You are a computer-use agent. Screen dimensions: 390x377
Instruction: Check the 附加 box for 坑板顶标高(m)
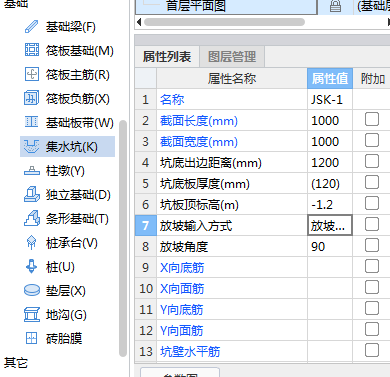(x=372, y=203)
